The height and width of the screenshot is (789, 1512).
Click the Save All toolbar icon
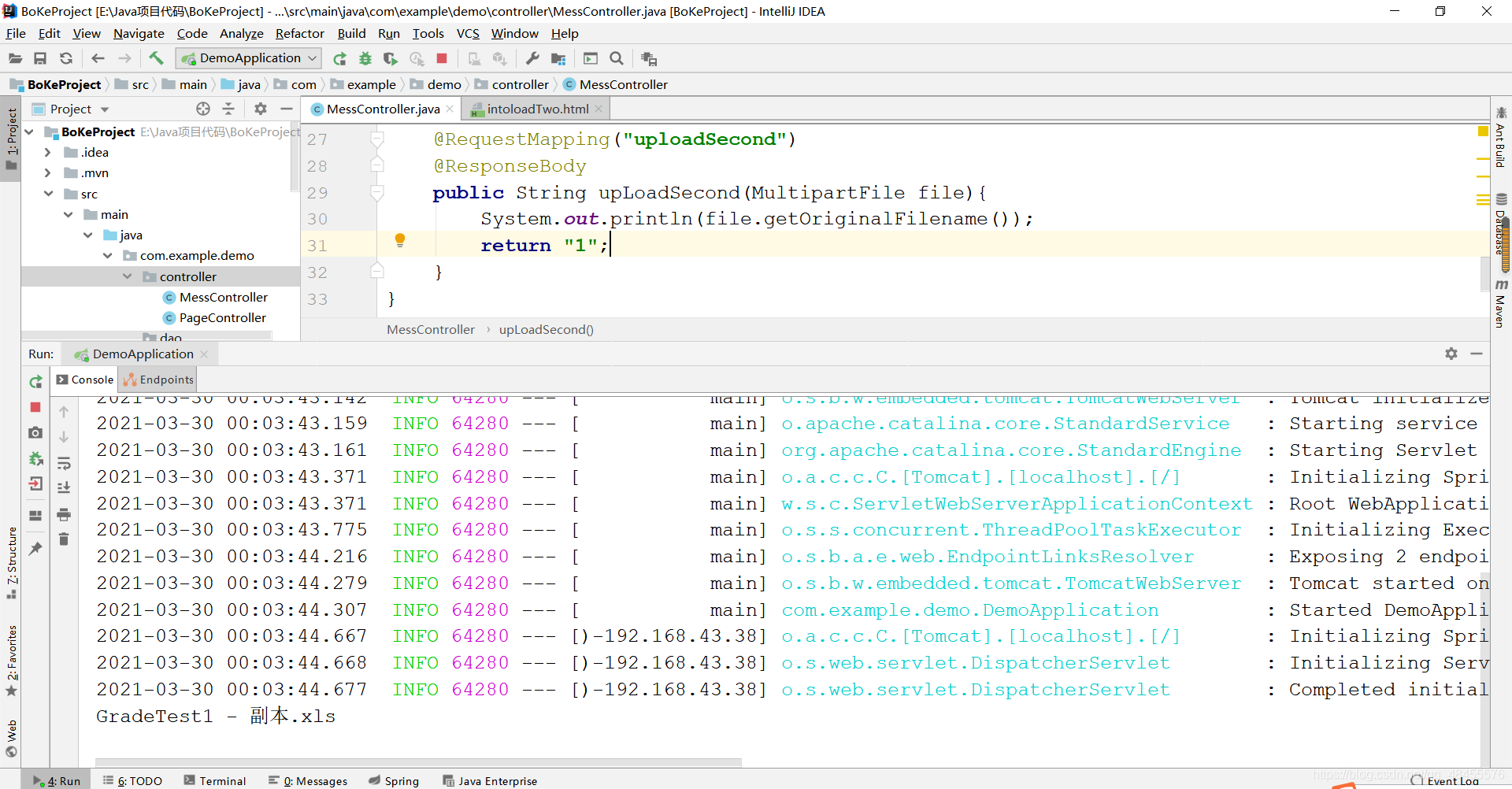[x=40, y=58]
